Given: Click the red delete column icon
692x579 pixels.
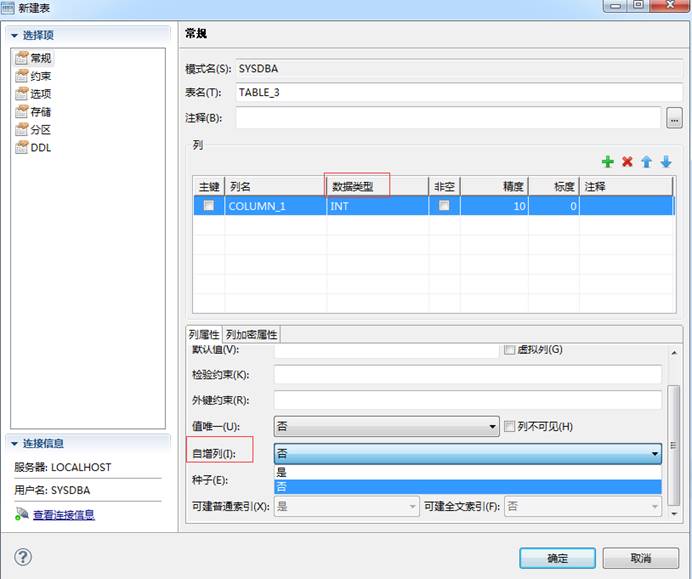Looking at the screenshot, I should coord(627,162).
